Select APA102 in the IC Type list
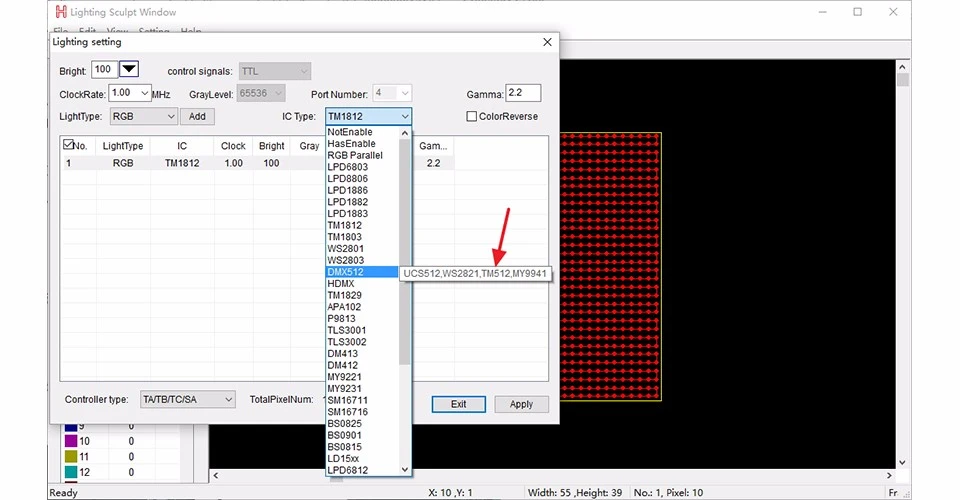Image resolution: width=960 pixels, height=500 pixels. tap(362, 307)
